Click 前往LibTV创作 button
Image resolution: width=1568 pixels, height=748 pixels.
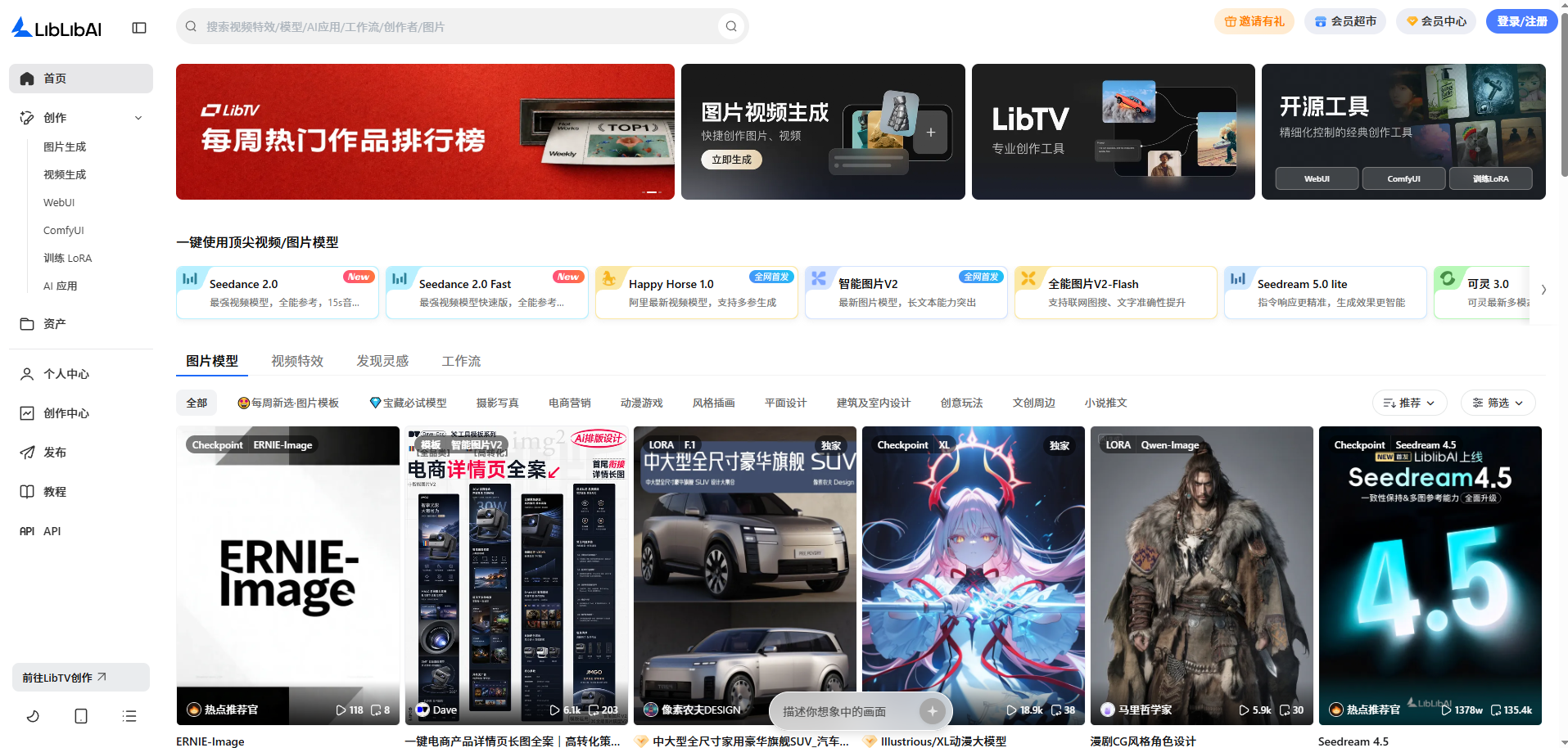click(x=81, y=678)
